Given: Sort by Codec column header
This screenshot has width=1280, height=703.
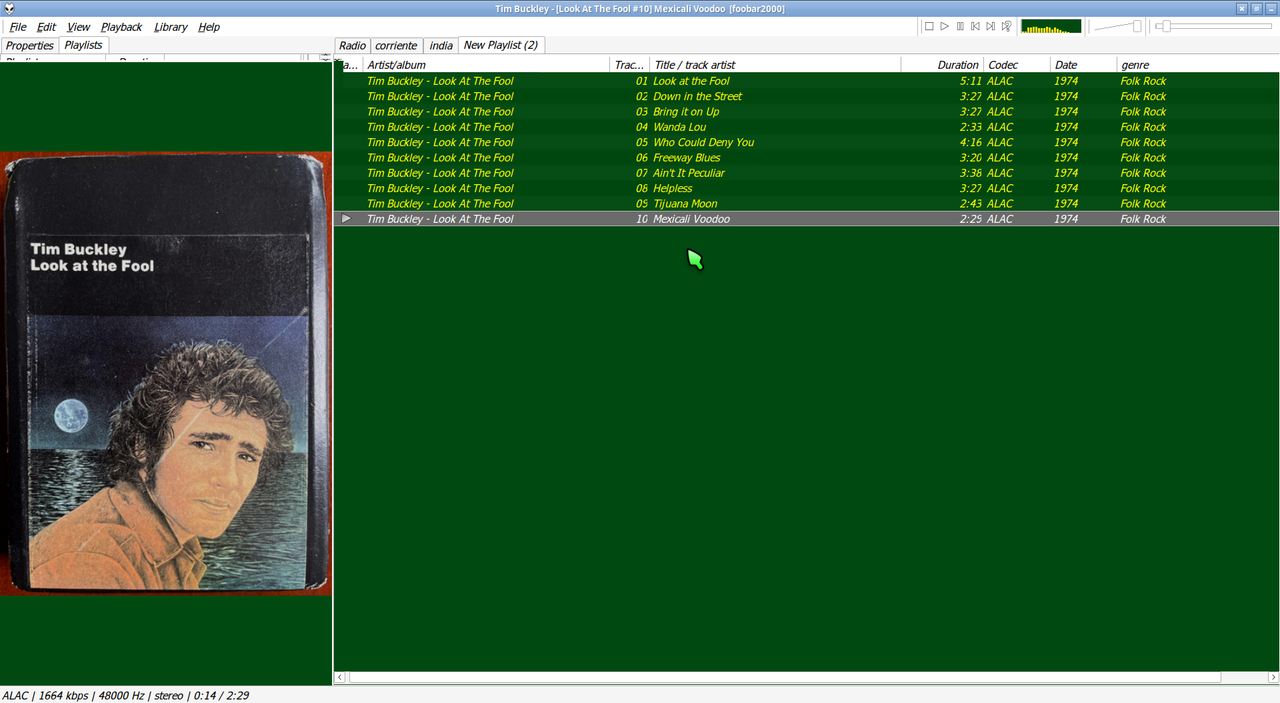Looking at the screenshot, I should 1017,65.
